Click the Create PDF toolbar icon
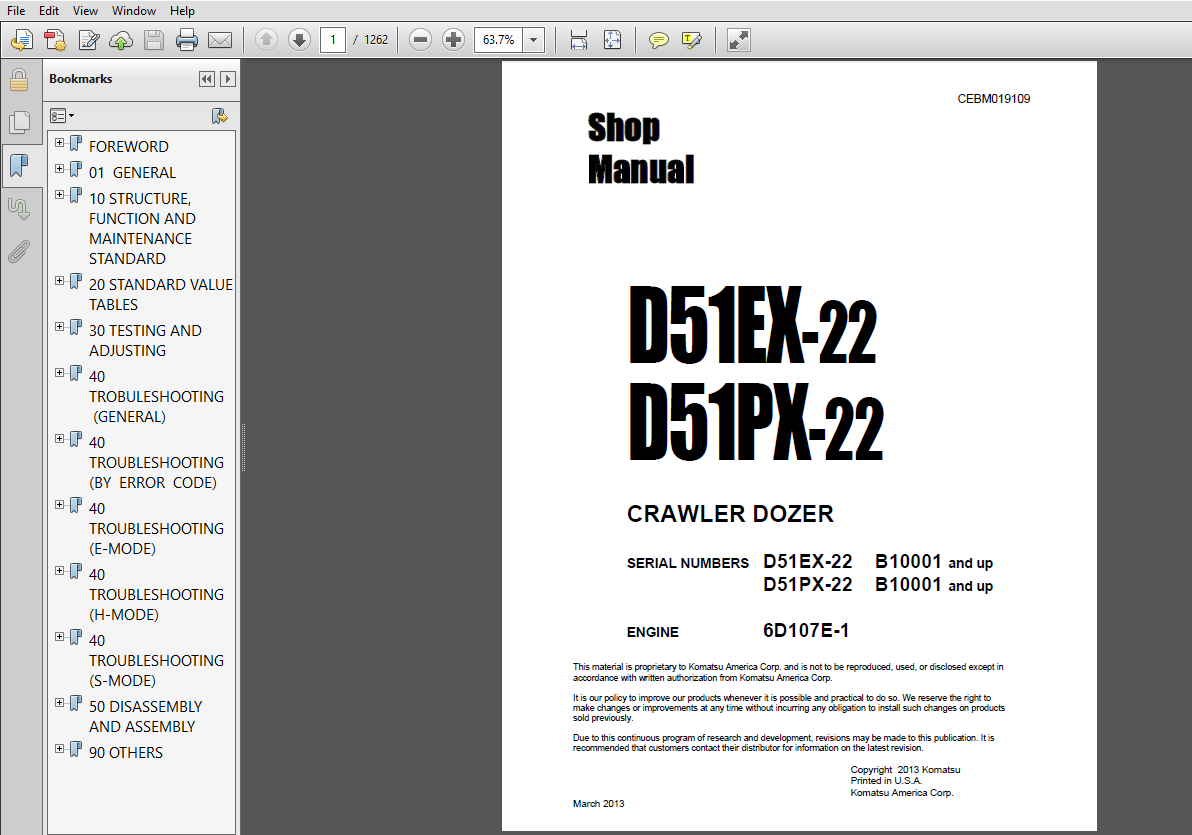This screenshot has height=835, width=1192. [x=55, y=40]
